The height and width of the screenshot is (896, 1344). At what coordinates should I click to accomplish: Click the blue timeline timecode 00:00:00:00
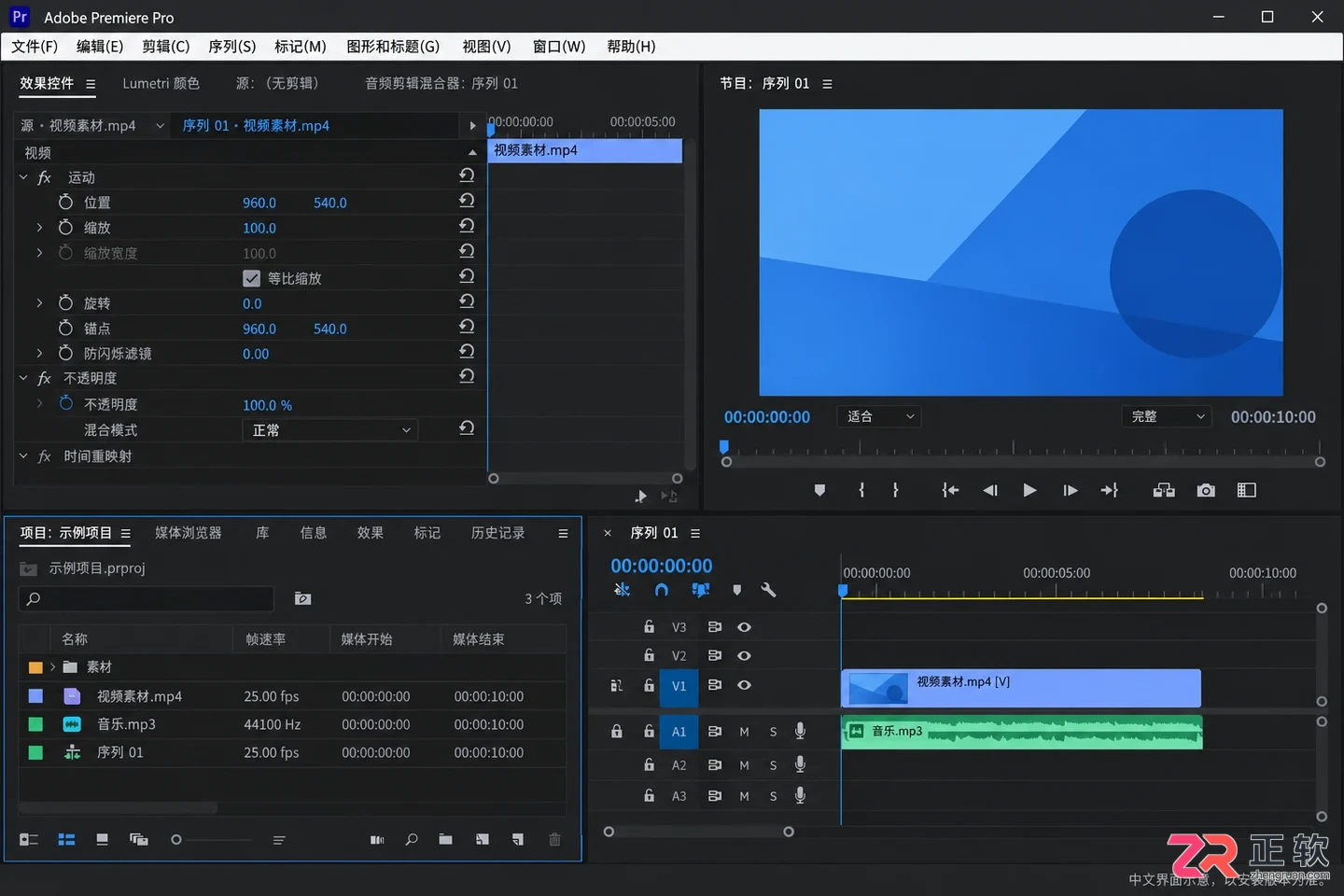[662, 566]
